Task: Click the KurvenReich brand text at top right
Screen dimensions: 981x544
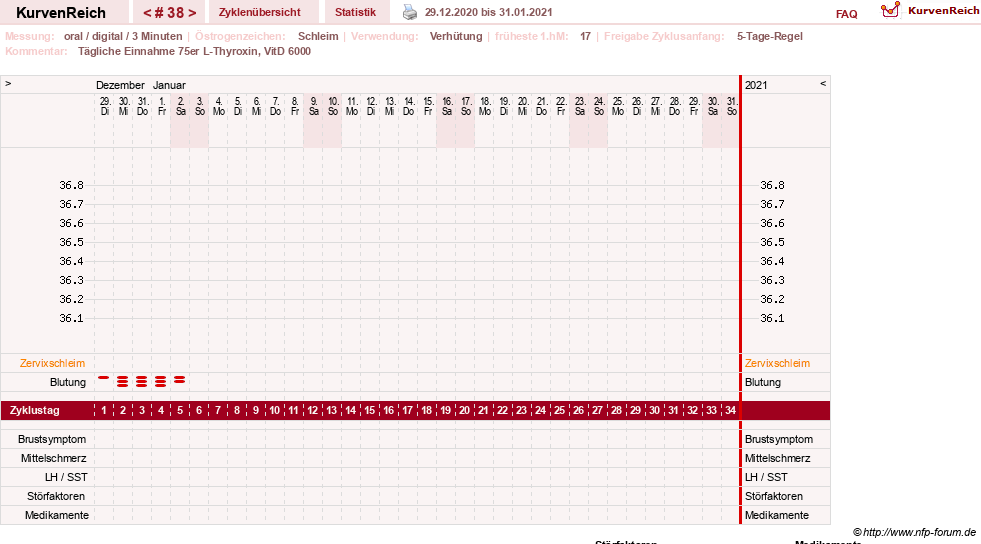Action: (943, 11)
